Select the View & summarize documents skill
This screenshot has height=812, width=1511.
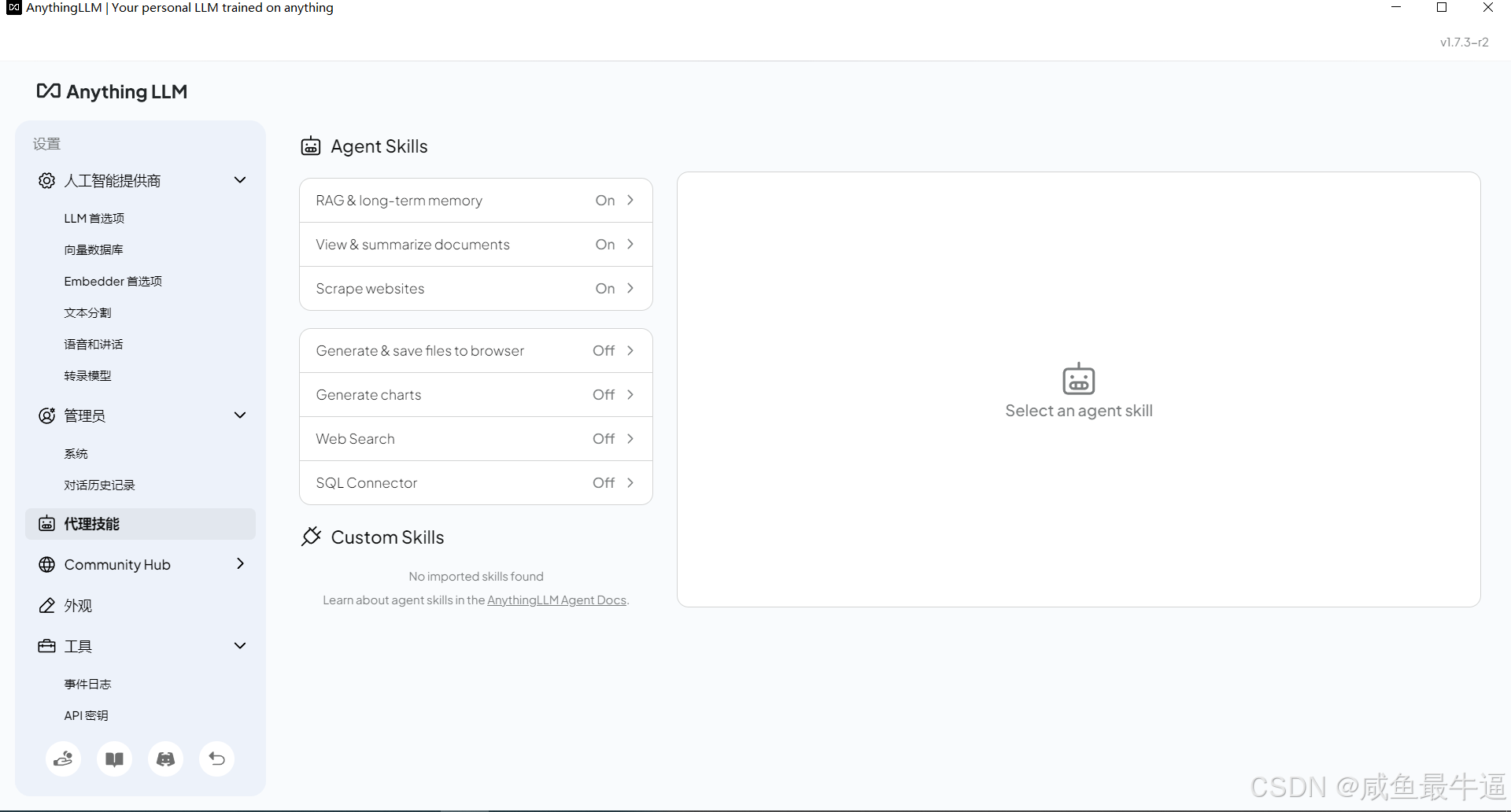(476, 245)
